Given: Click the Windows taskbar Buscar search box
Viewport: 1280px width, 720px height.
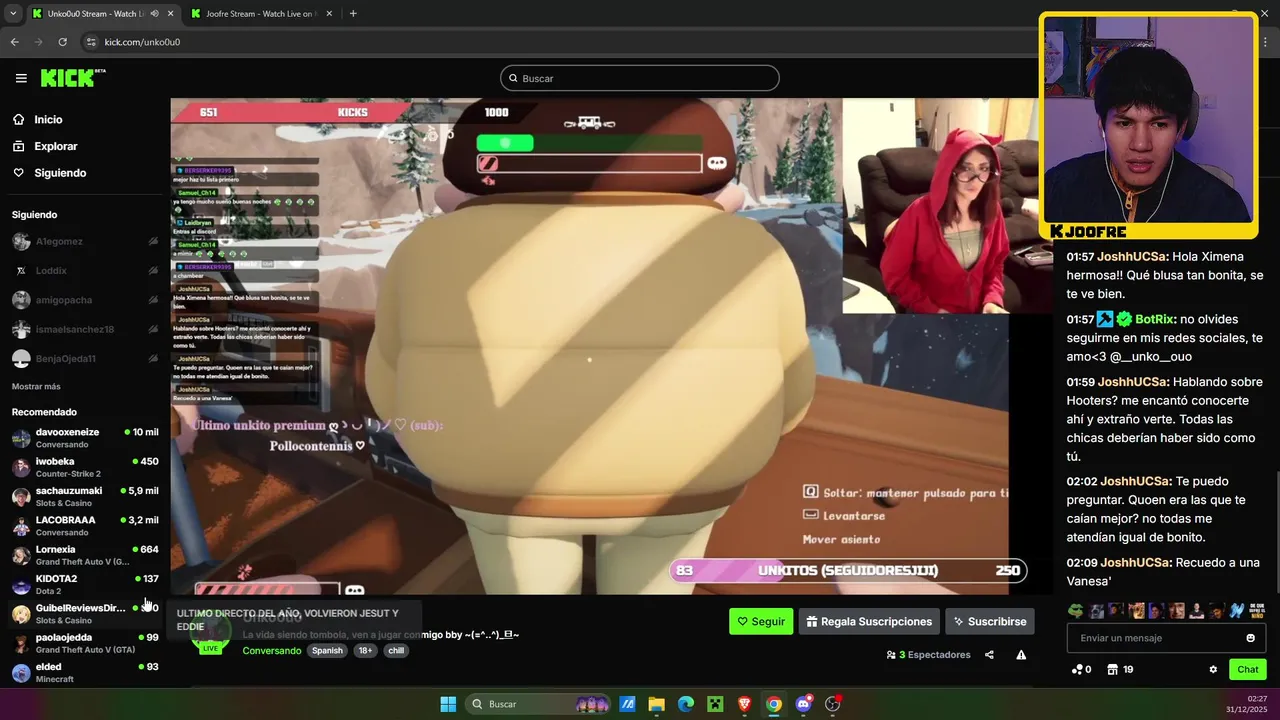Looking at the screenshot, I should click(540, 704).
